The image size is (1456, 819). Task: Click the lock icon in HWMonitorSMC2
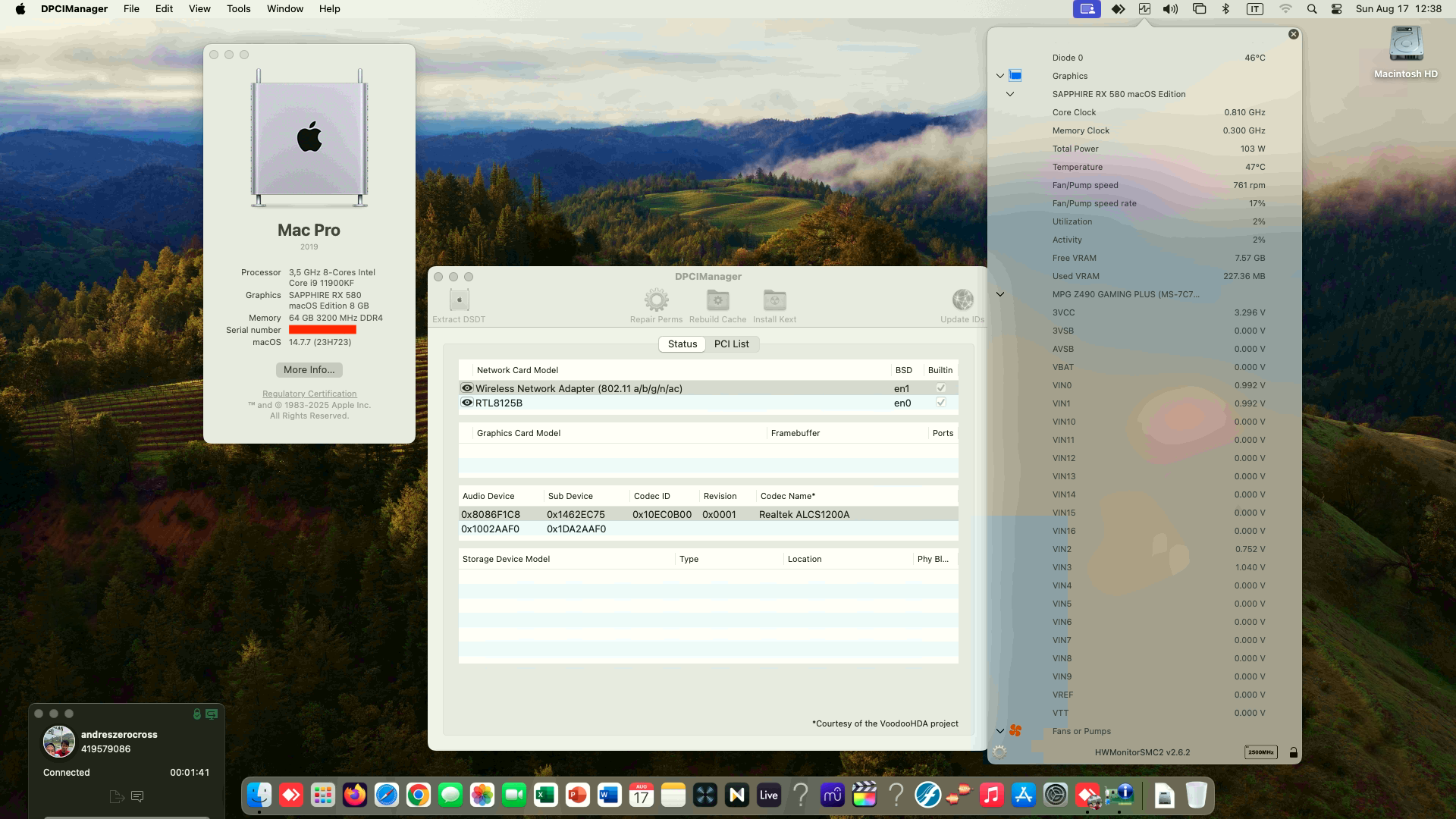[x=1293, y=752]
